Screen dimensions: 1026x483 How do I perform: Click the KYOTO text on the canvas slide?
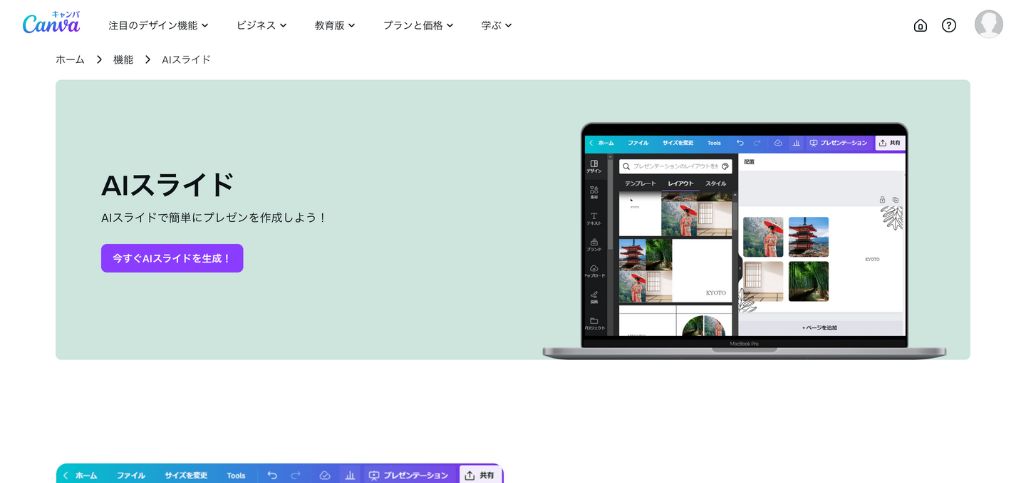[x=872, y=260]
